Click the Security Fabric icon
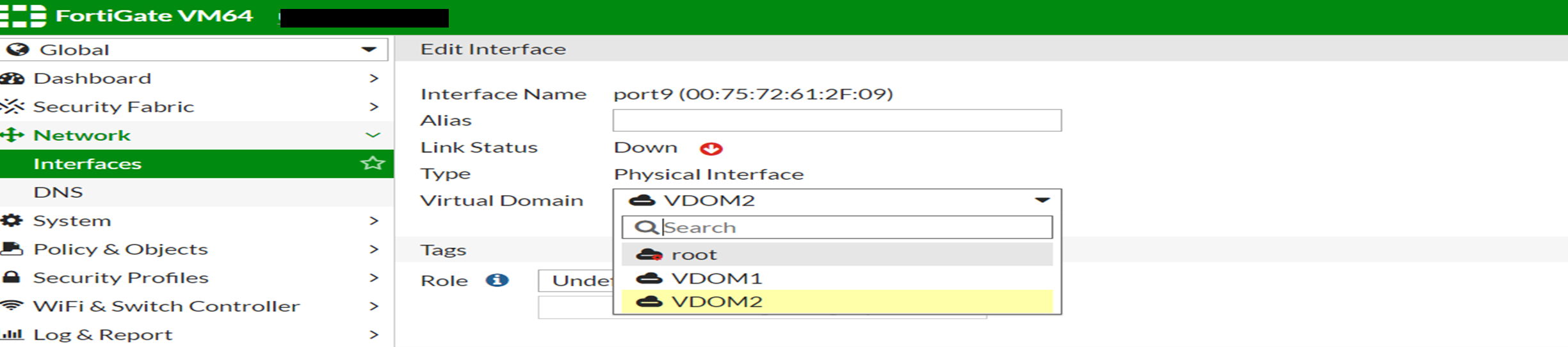The height and width of the screenshot is (347, 1568). (x=13, y=106)
